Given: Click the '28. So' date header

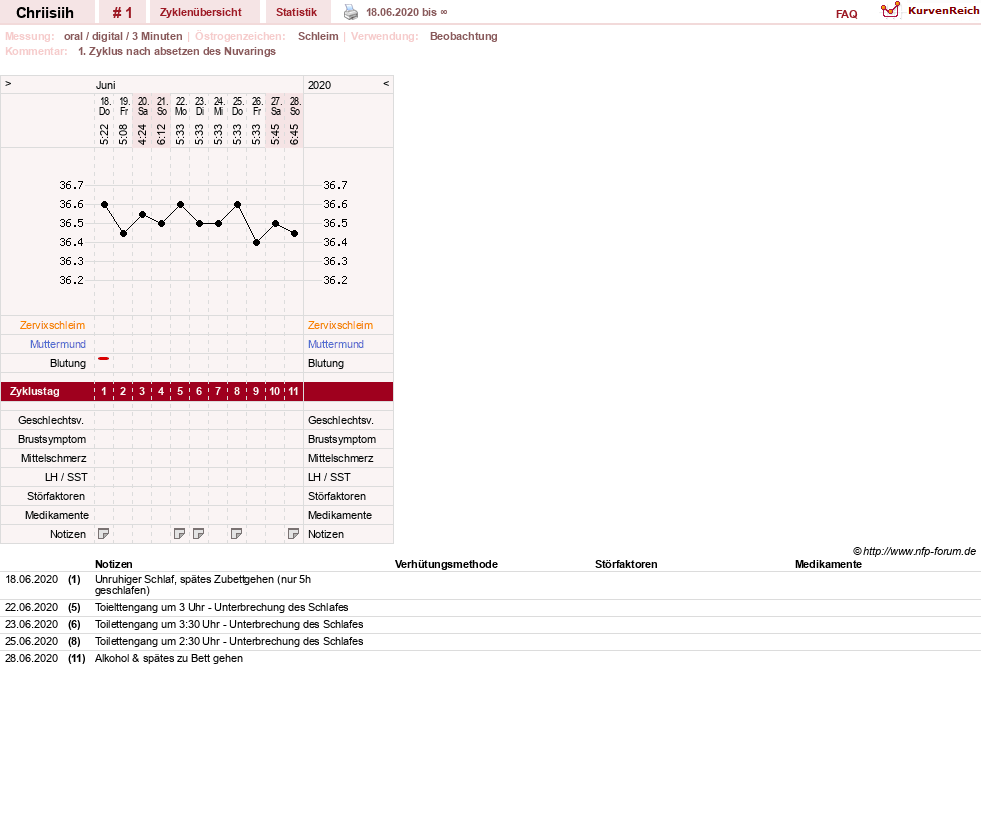Looking at the screenshot, I should [x=295, y=106].
